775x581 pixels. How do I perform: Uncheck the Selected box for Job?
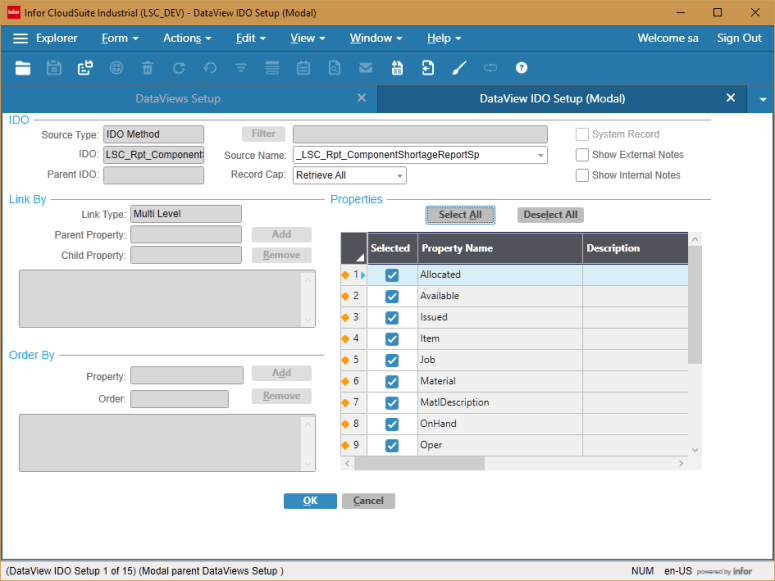pyautogui.click(x=392, y=360)
